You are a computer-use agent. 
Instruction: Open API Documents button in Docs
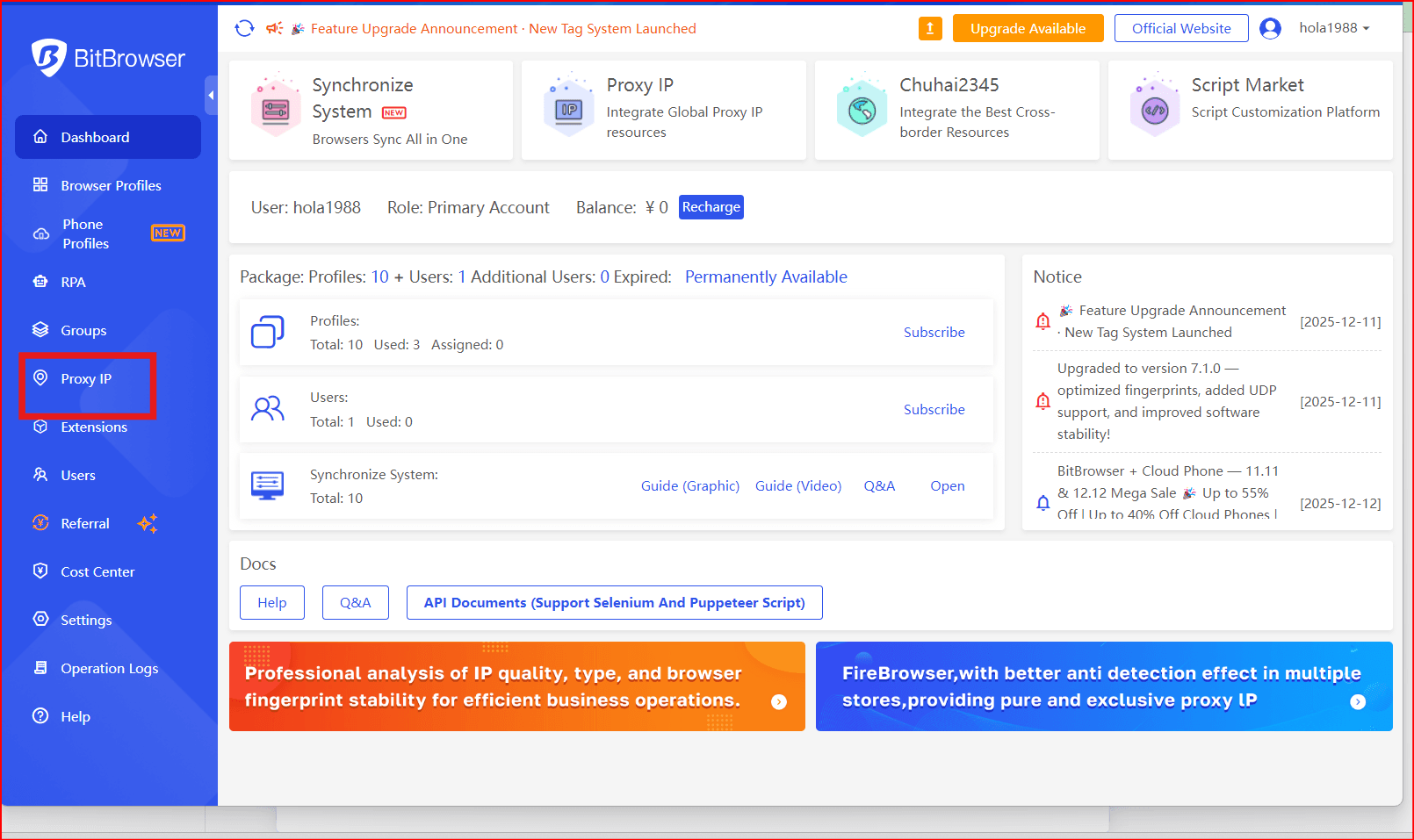pyautogui.click(x=614, y=603)
